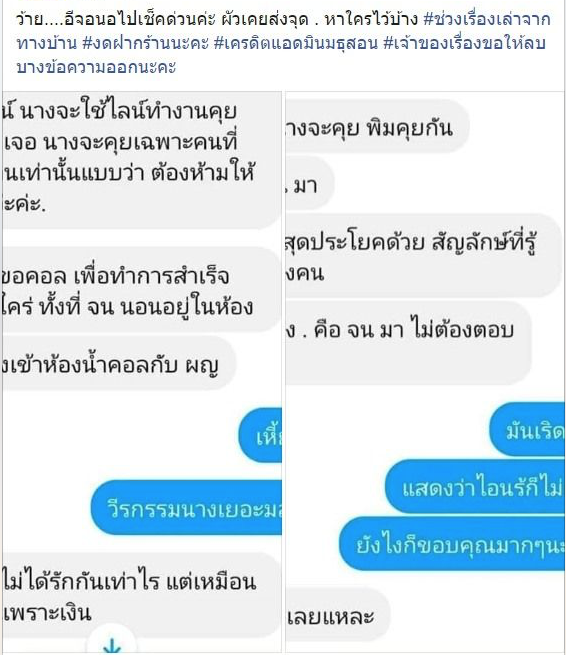This screenshot has height=655, width=566.
Task: Open the left chat screenshot thumbnail
Action: click(142, 372)
